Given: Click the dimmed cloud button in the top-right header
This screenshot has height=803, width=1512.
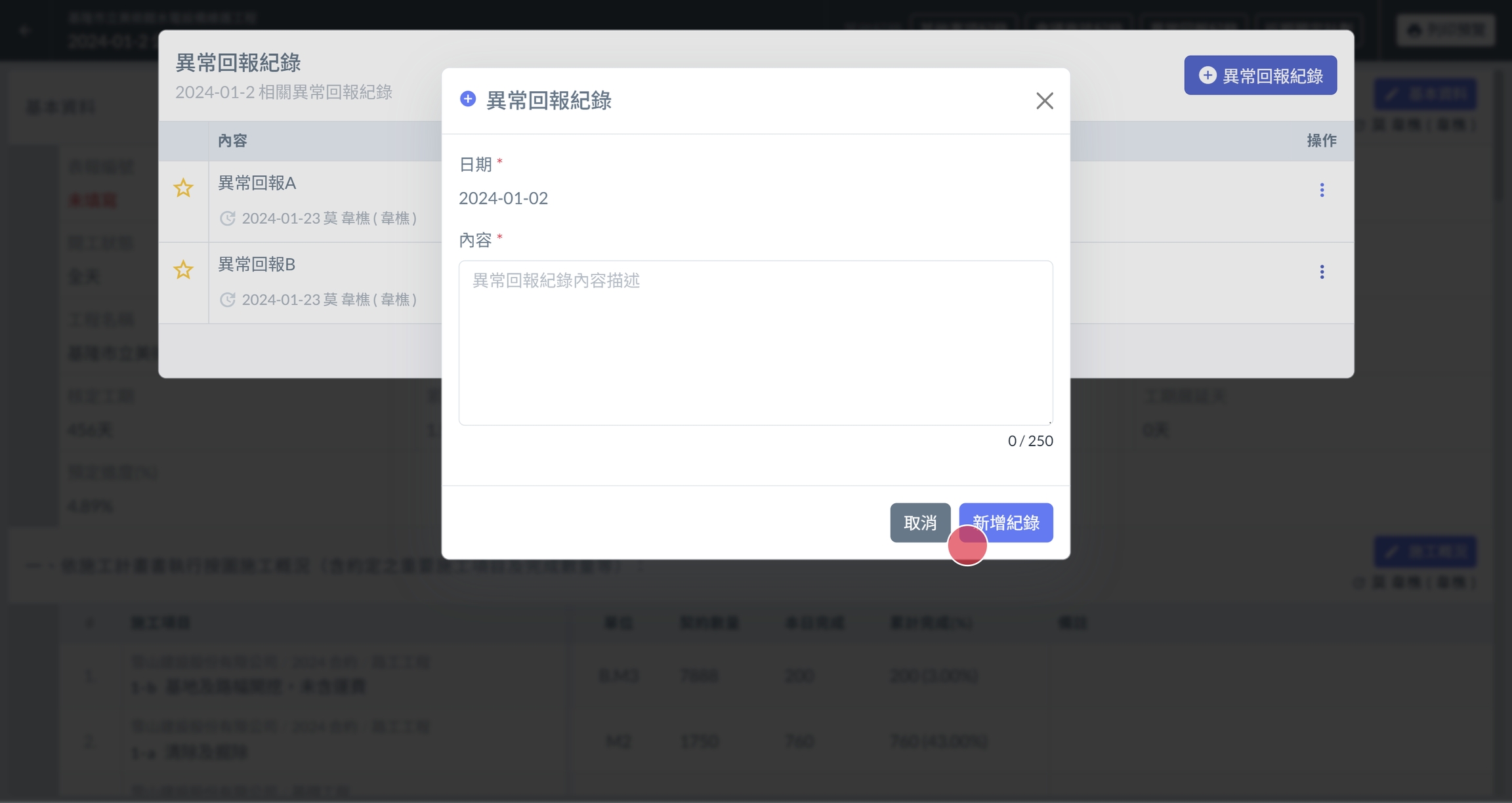Looking at the screenshot, I should click(x=1446, y=30).
